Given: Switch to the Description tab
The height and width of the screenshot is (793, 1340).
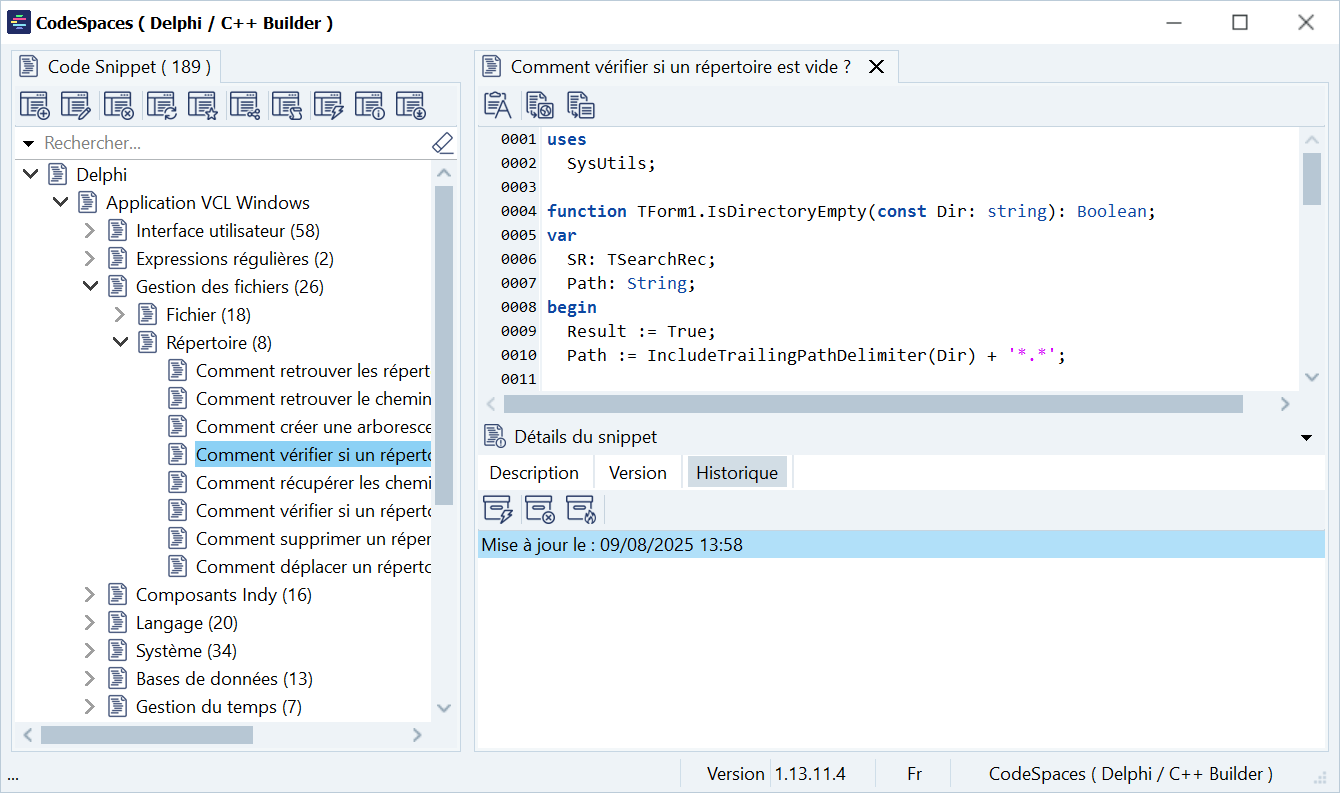Looking at the screenshot, I should [534, 473].
